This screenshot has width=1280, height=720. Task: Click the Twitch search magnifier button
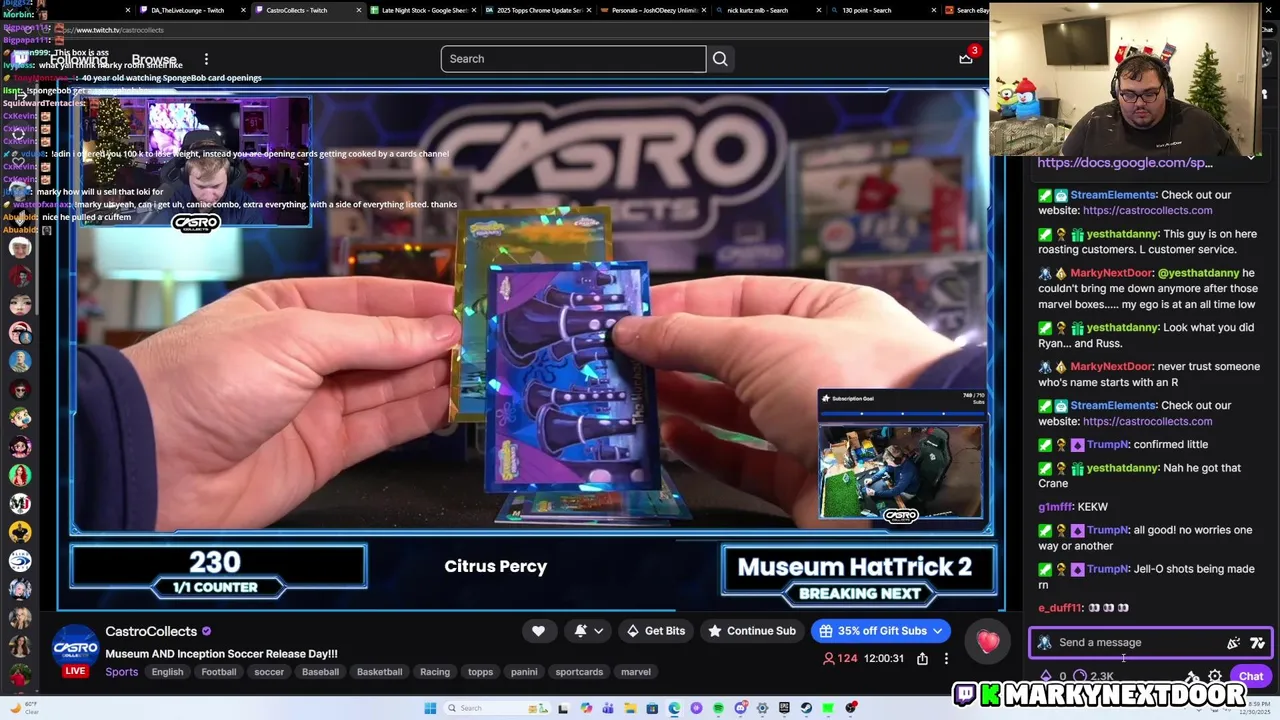[x=720, y=59]
